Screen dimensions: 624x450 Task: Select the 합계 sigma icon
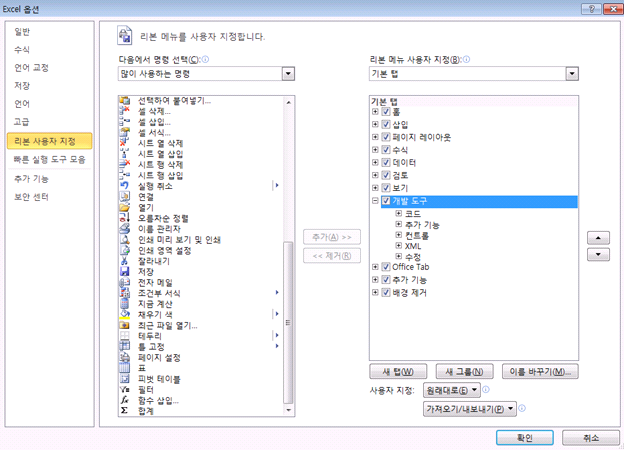click(125, 411)
